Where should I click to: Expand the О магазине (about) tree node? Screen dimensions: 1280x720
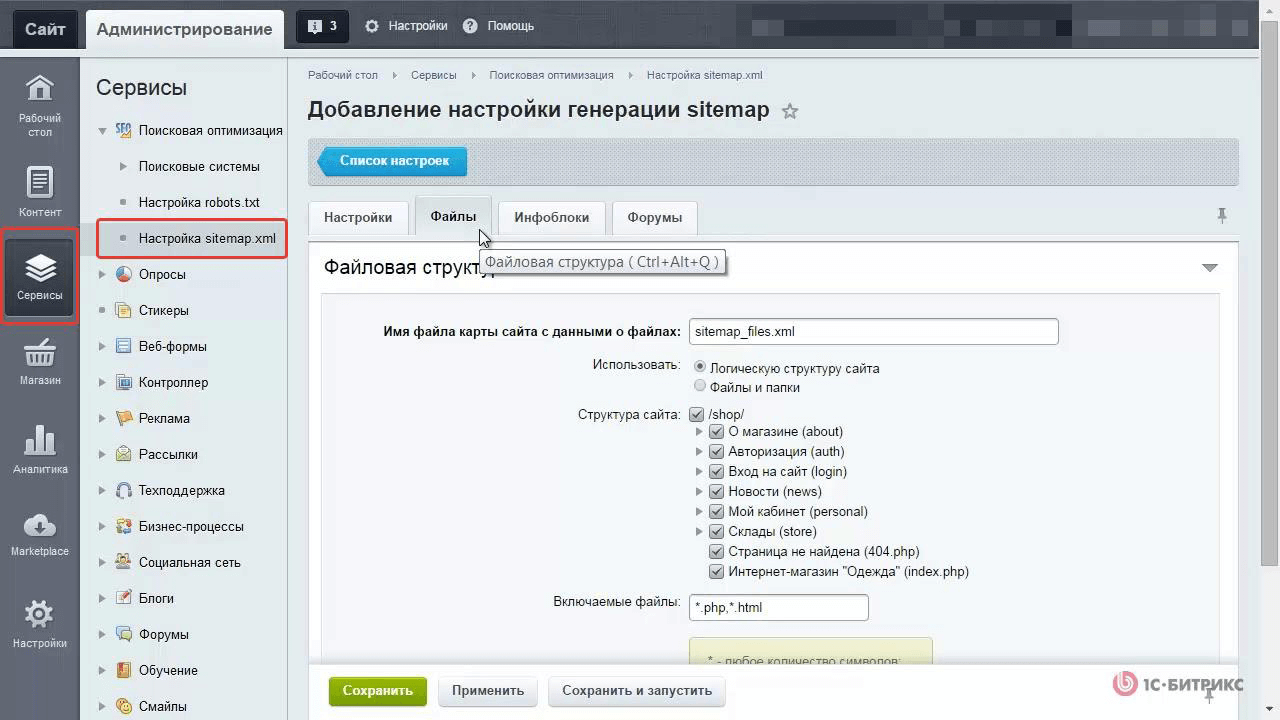click(699, 431)
